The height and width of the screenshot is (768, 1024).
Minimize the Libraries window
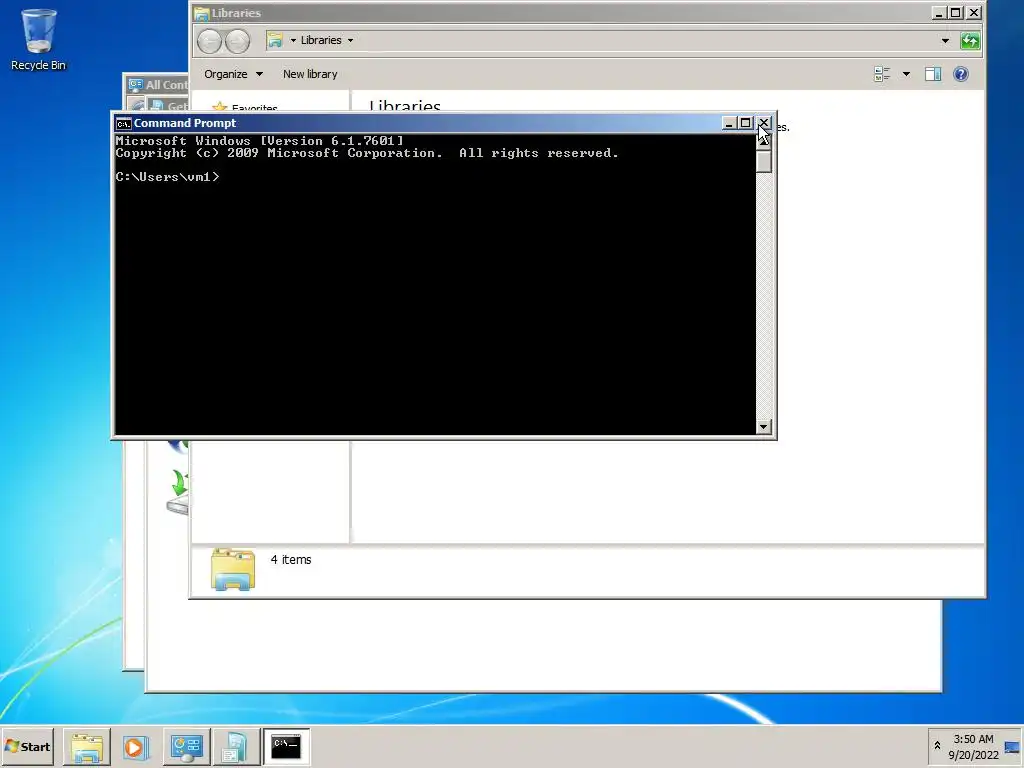coord(938,12)
